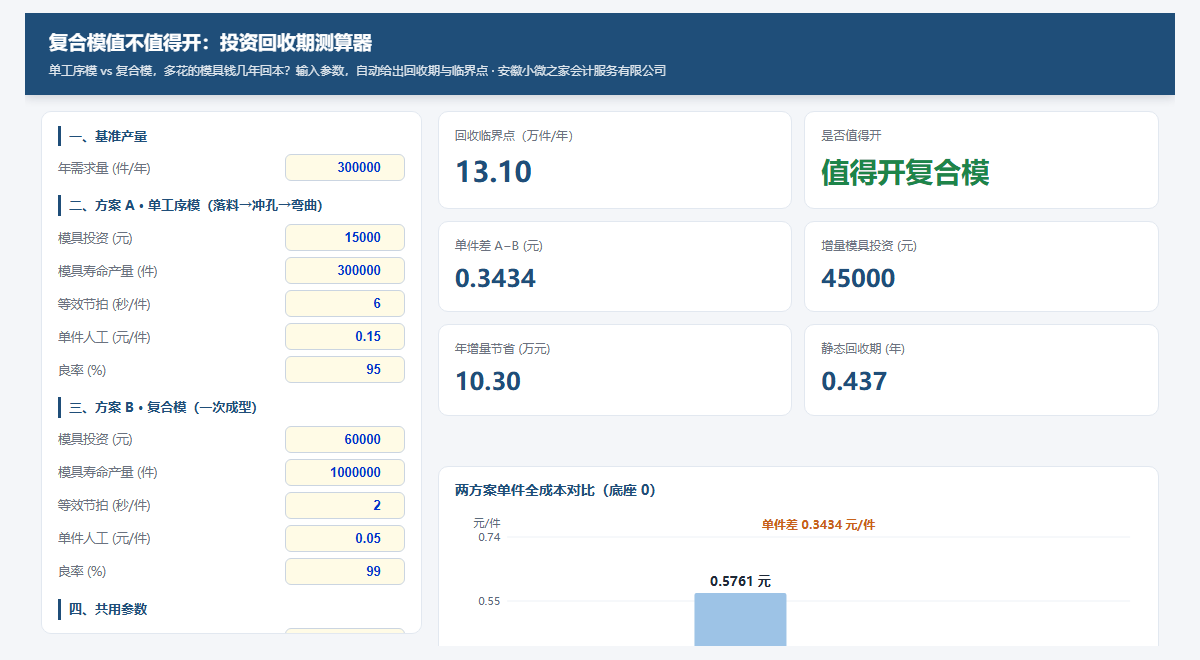This screenshot has width=1200, height=660.
Task: Click the 年需求量 (件/年) label
Action: point(105,168)
